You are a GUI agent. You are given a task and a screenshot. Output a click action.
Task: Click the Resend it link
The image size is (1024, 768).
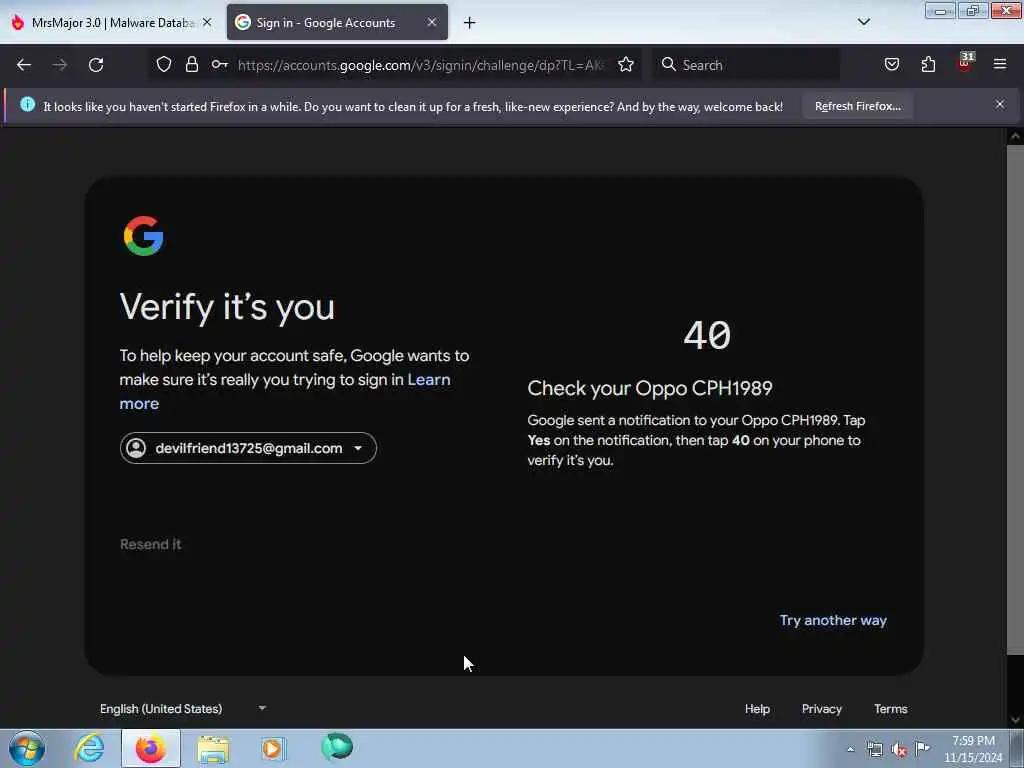(151, 545)
